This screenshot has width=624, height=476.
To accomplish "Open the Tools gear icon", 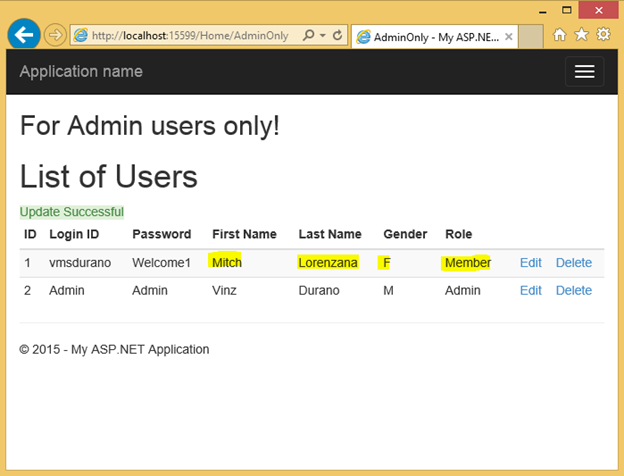I will coord(603,35).
